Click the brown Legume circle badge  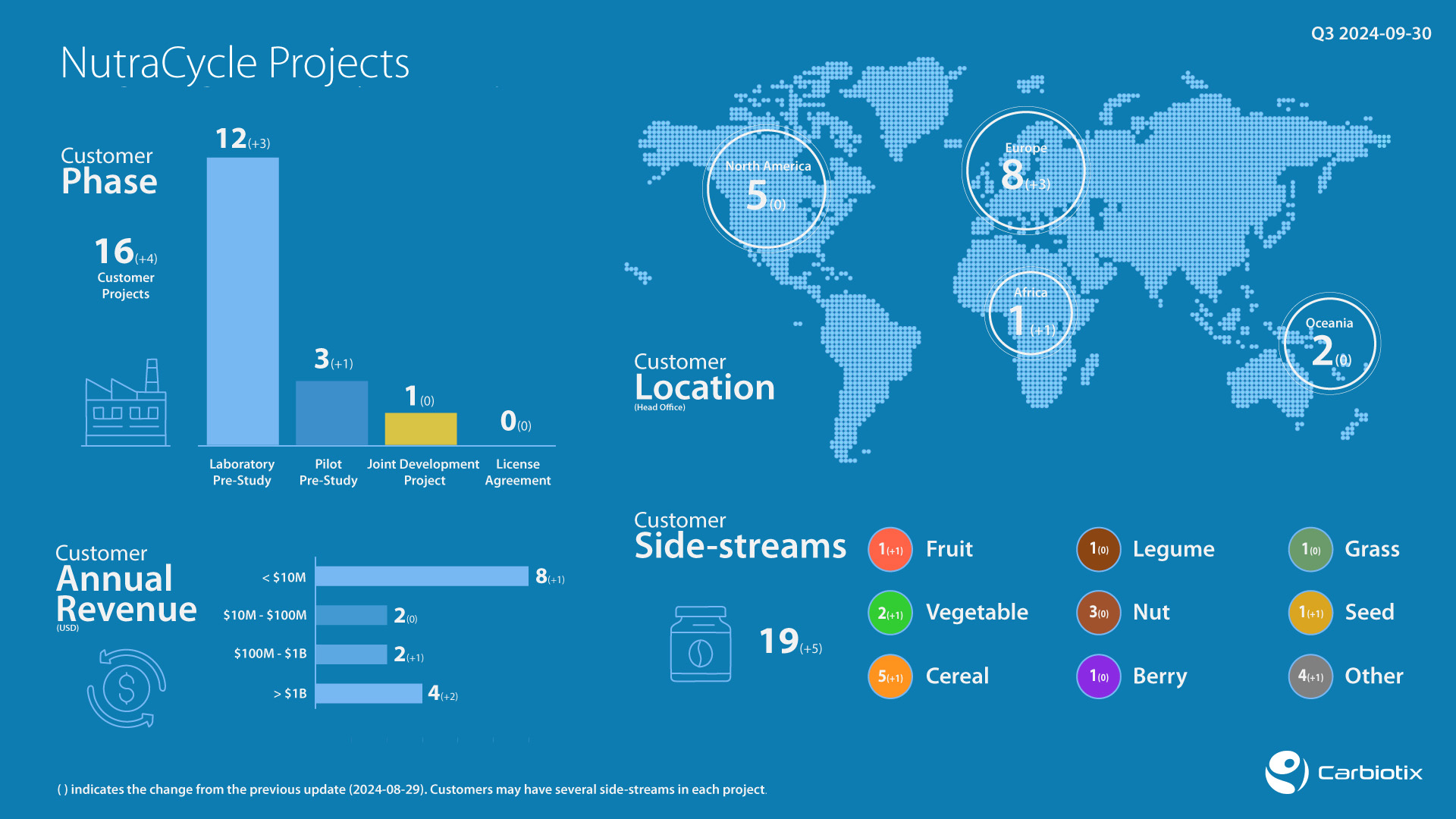(1099, 549)
